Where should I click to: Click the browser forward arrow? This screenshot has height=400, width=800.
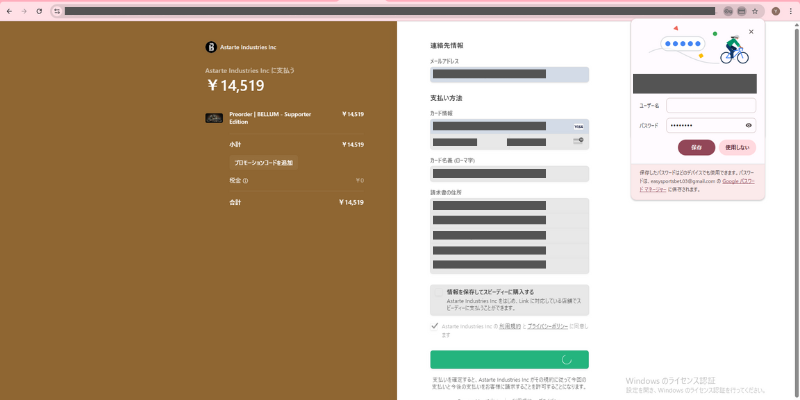[23, 11]
